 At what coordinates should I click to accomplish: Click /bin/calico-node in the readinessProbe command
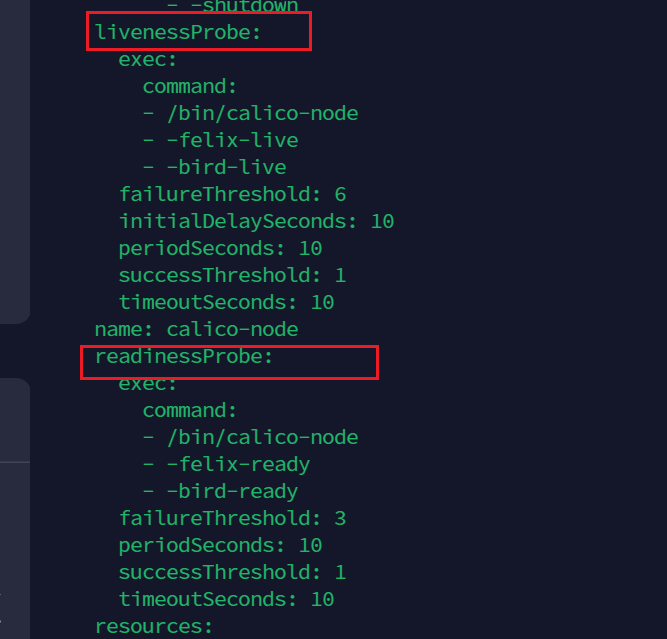261,437
